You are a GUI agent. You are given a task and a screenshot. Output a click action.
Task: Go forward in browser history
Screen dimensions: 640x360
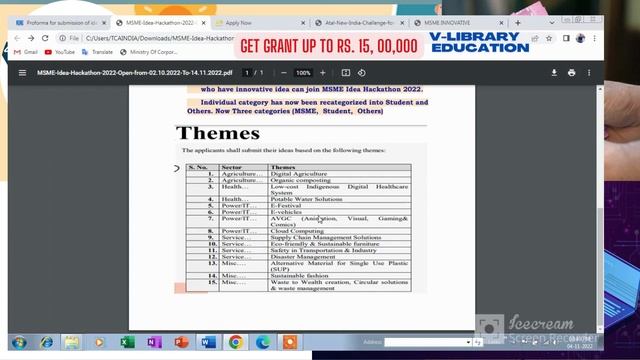(31, 38)
